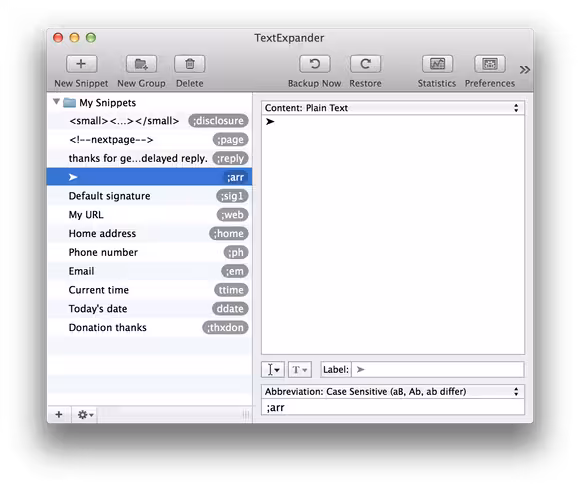Click the Restore icon
This screenshot has width=580, height=488.
point(365,64)
